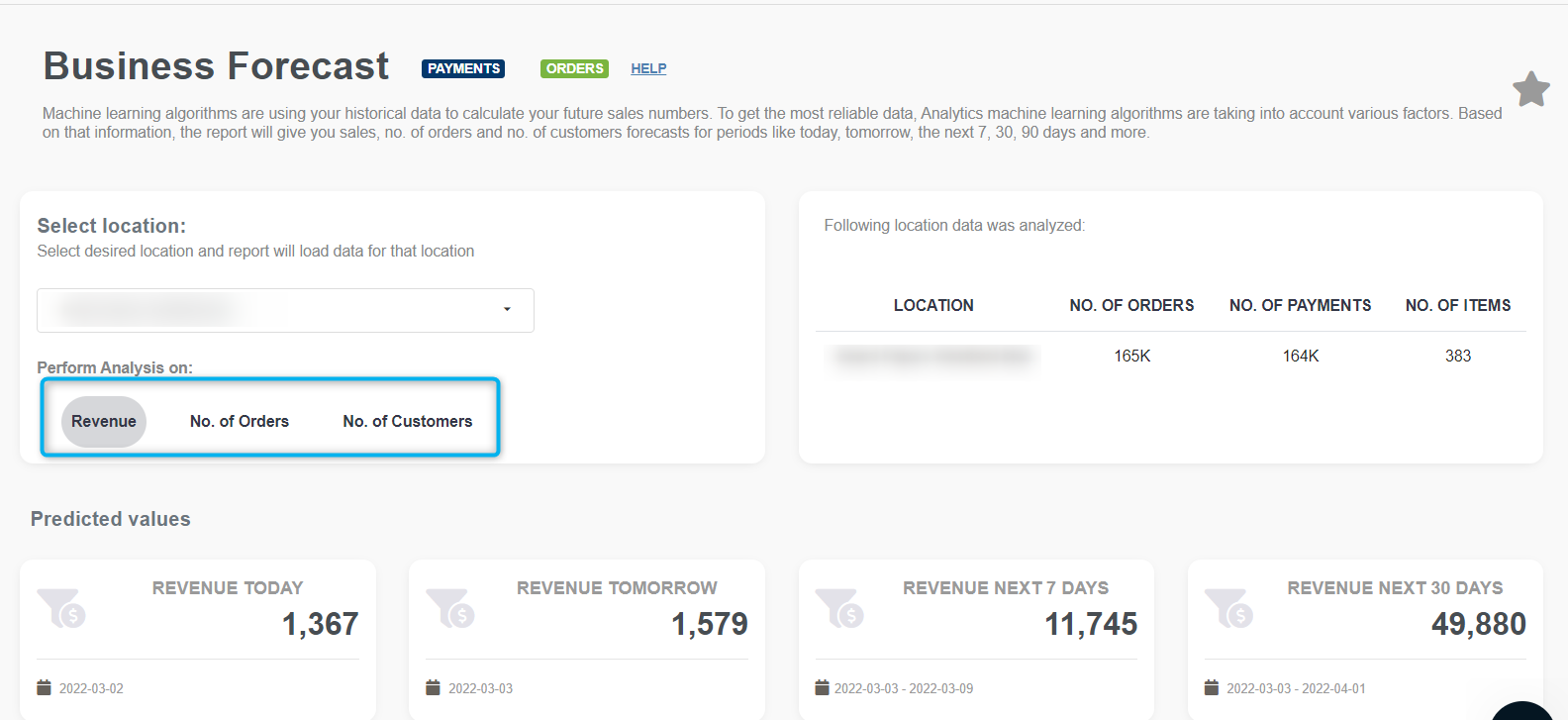Click the NO. OF PAYMENTS column header
The width and height of the screenshot is (1568, 720).
1300,306
